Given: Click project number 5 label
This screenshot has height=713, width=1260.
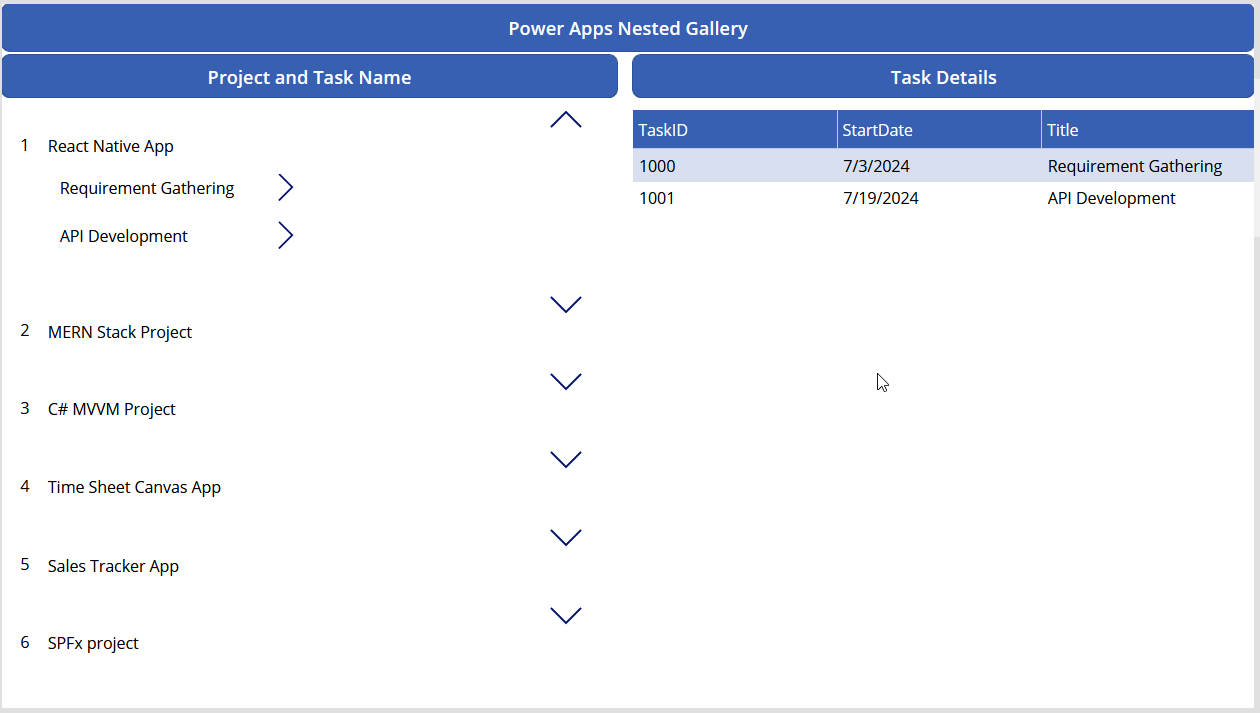Looking at the screenshot, I should point(25,564).
